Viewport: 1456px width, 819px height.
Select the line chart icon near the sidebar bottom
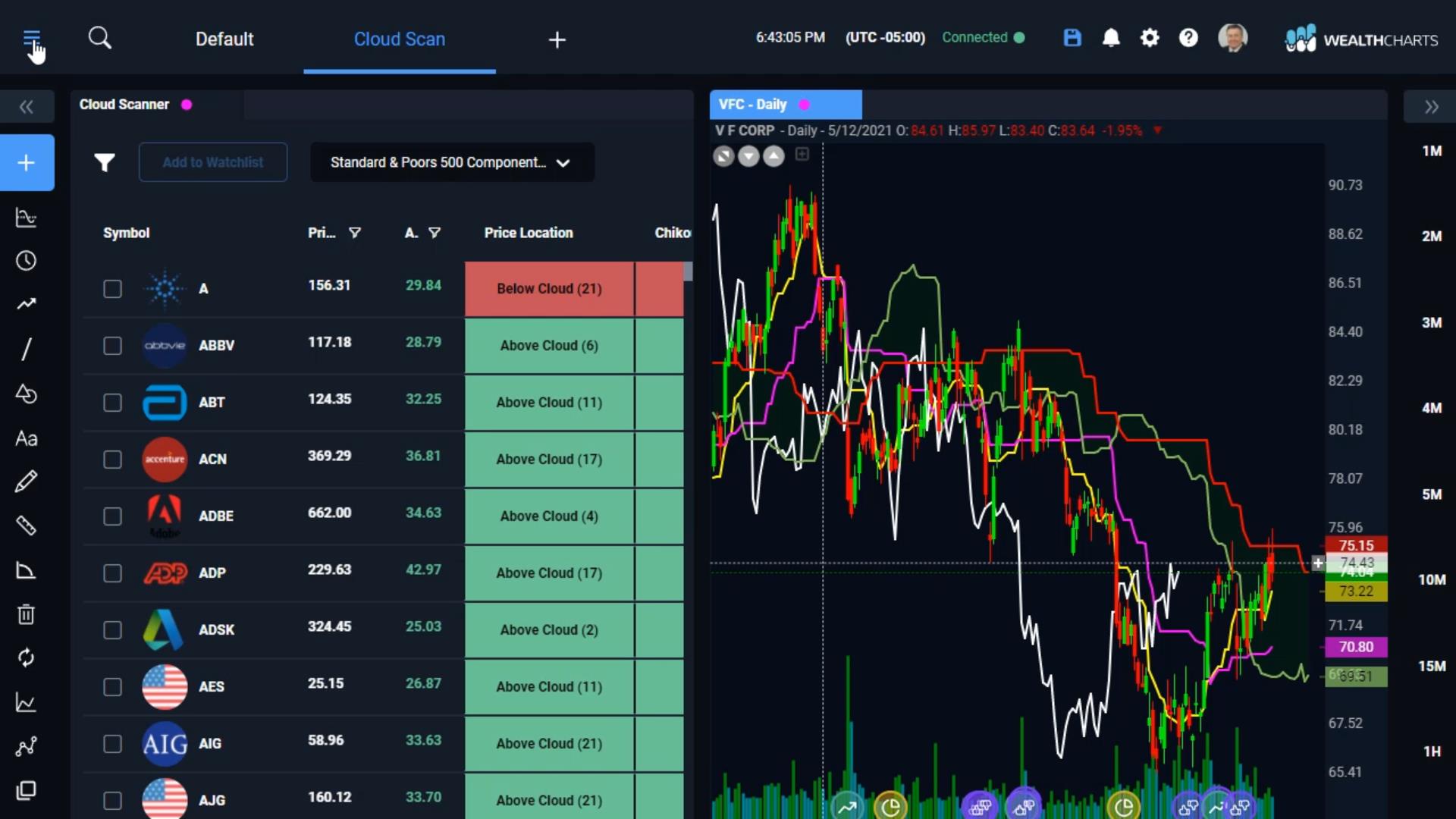pos(27,702)
